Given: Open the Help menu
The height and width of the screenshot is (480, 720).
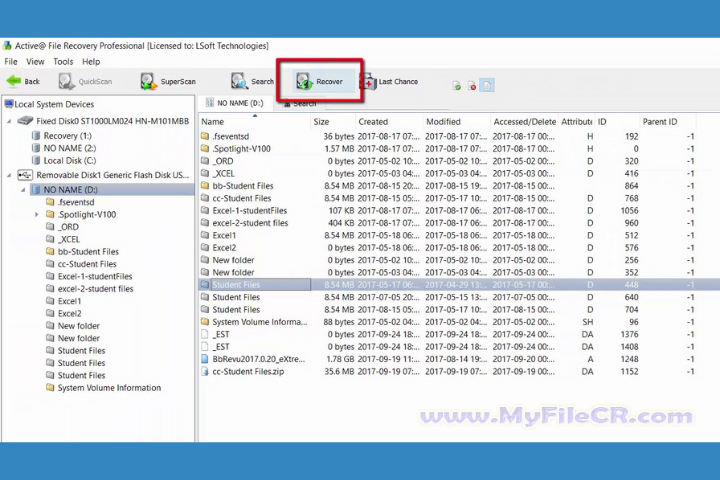Looking at the screenshot, I should point(91,62).
